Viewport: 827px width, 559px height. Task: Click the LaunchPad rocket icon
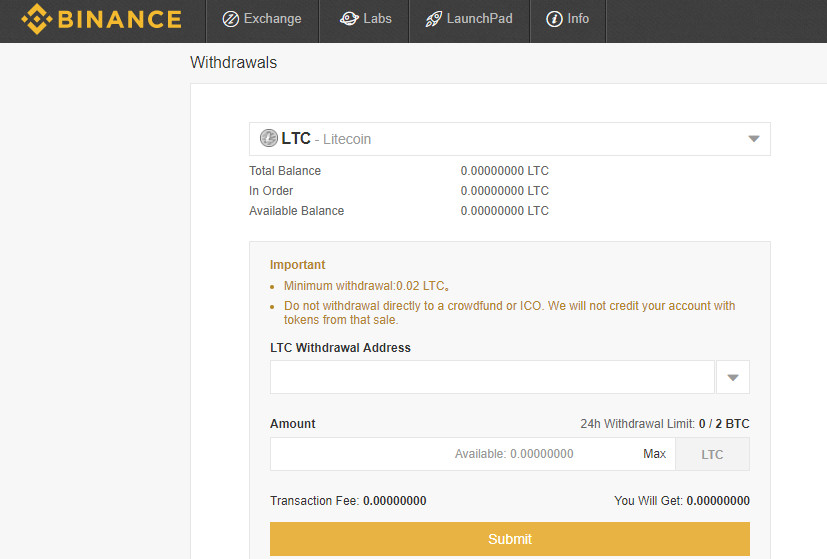point(434,19)
